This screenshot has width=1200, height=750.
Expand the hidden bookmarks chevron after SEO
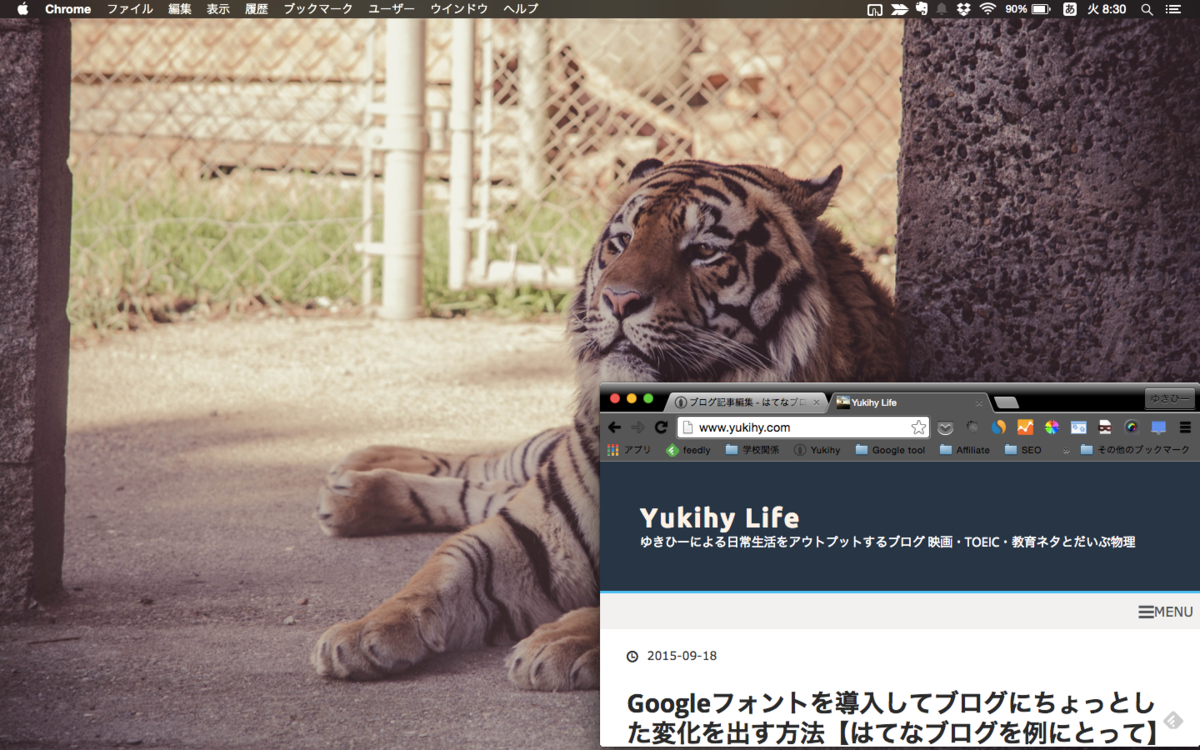click(1068, 449)
